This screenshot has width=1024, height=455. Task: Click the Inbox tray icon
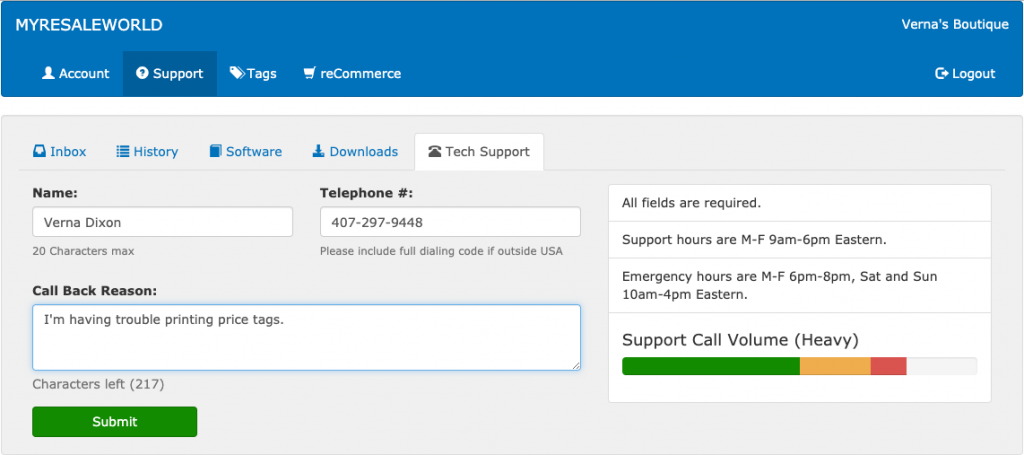pyautogui.click(x=39, y=152)
